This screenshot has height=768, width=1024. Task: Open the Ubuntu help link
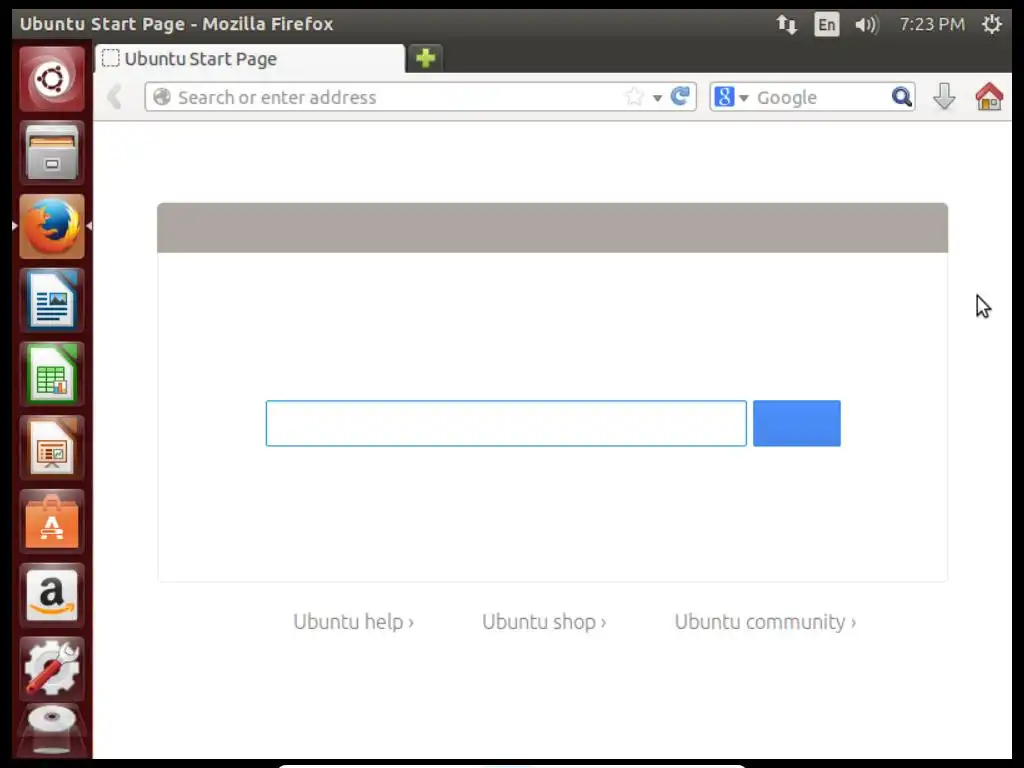click(x=353, y=622)
